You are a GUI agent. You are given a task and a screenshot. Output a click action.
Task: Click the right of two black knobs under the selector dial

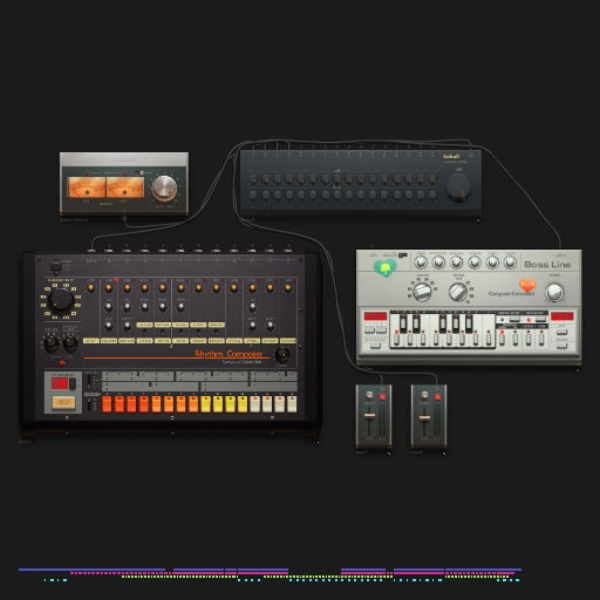pos(70,343)
